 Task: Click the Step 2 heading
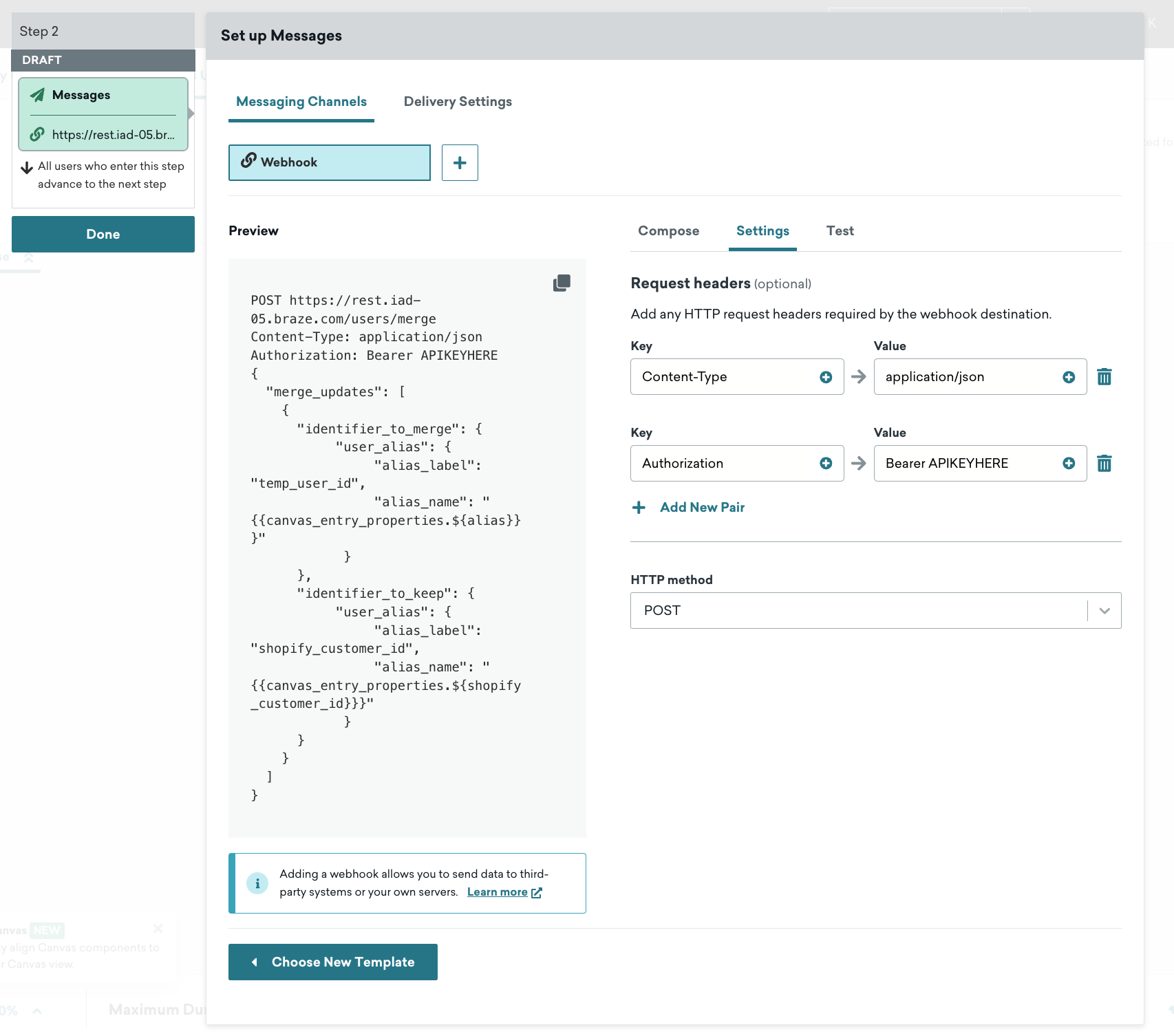coord(39,31)
